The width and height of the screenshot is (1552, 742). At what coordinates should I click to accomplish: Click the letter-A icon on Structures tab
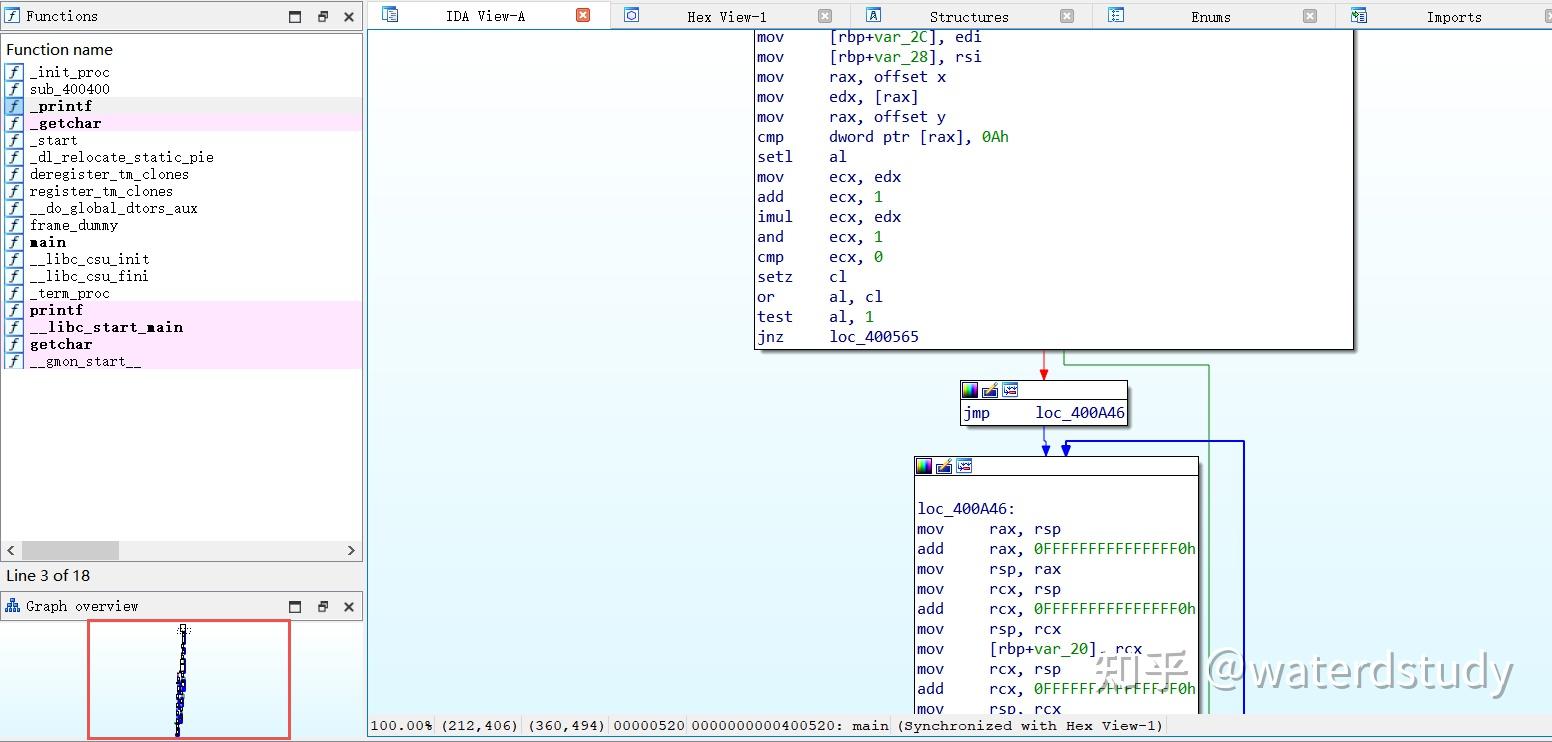[873, 15]
